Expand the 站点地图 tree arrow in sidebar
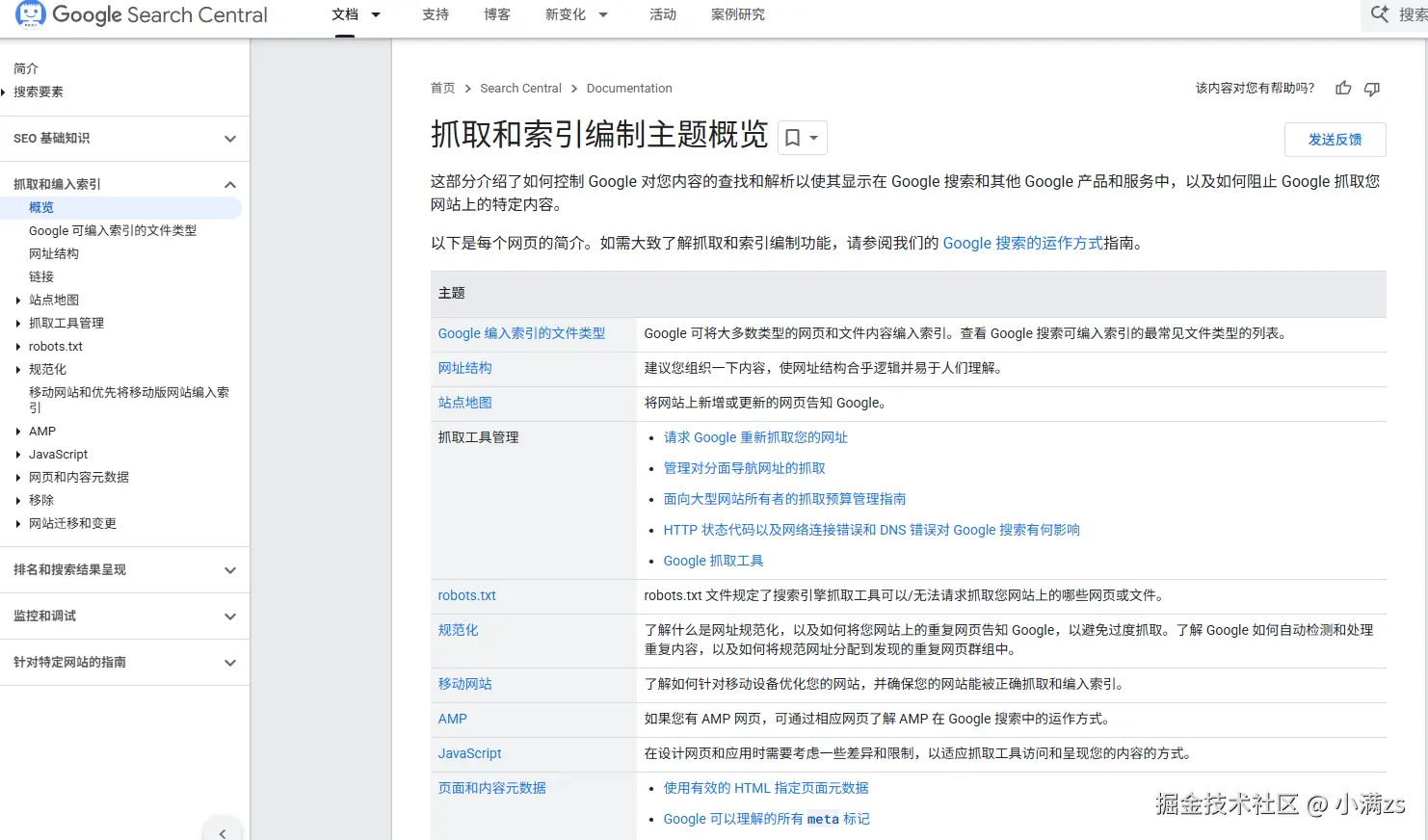This screenshot has width=1428, height=840. tap(18, 301)
